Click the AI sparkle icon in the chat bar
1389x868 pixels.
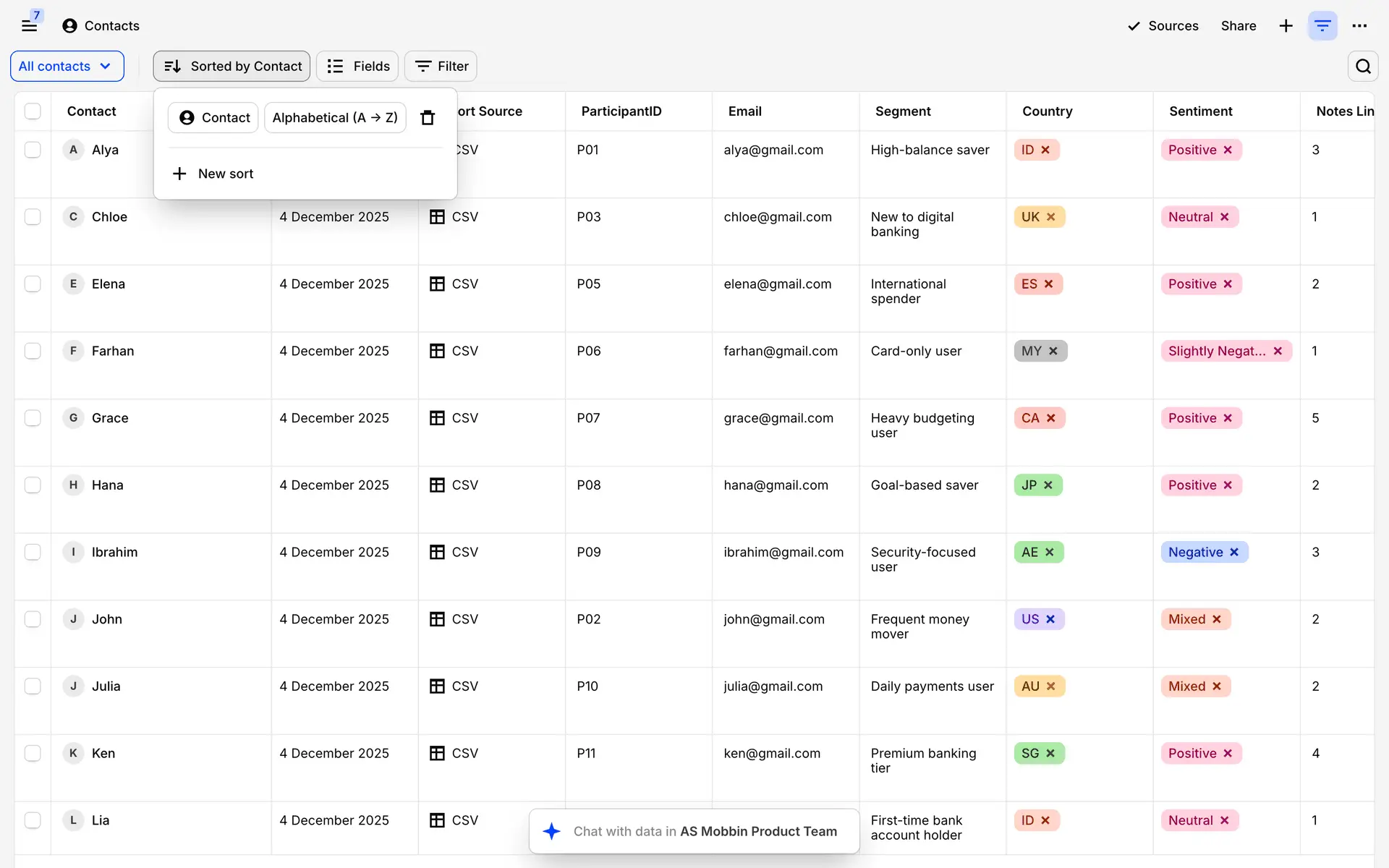pos(552,831)
